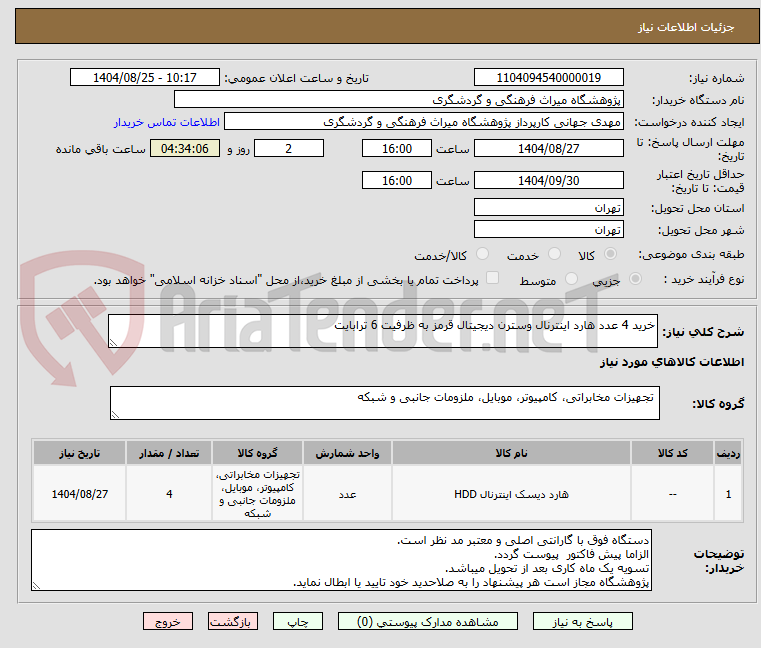Click the شماره نیاز number field

point(548,77)
